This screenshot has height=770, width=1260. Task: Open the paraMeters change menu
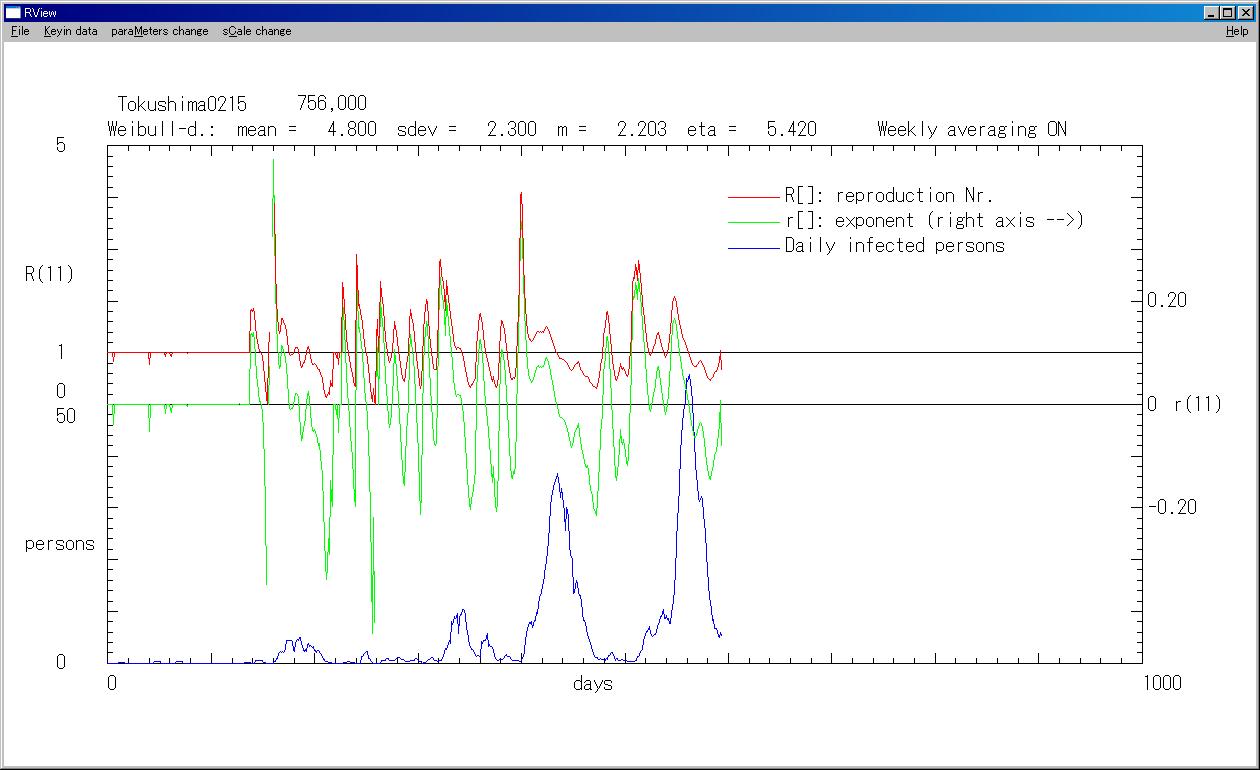(x=160, y=31)
